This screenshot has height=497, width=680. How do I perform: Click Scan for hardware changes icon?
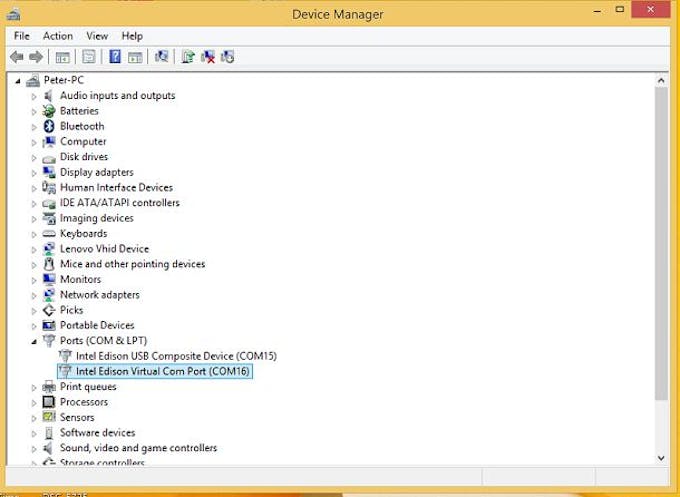coord(161,56)
